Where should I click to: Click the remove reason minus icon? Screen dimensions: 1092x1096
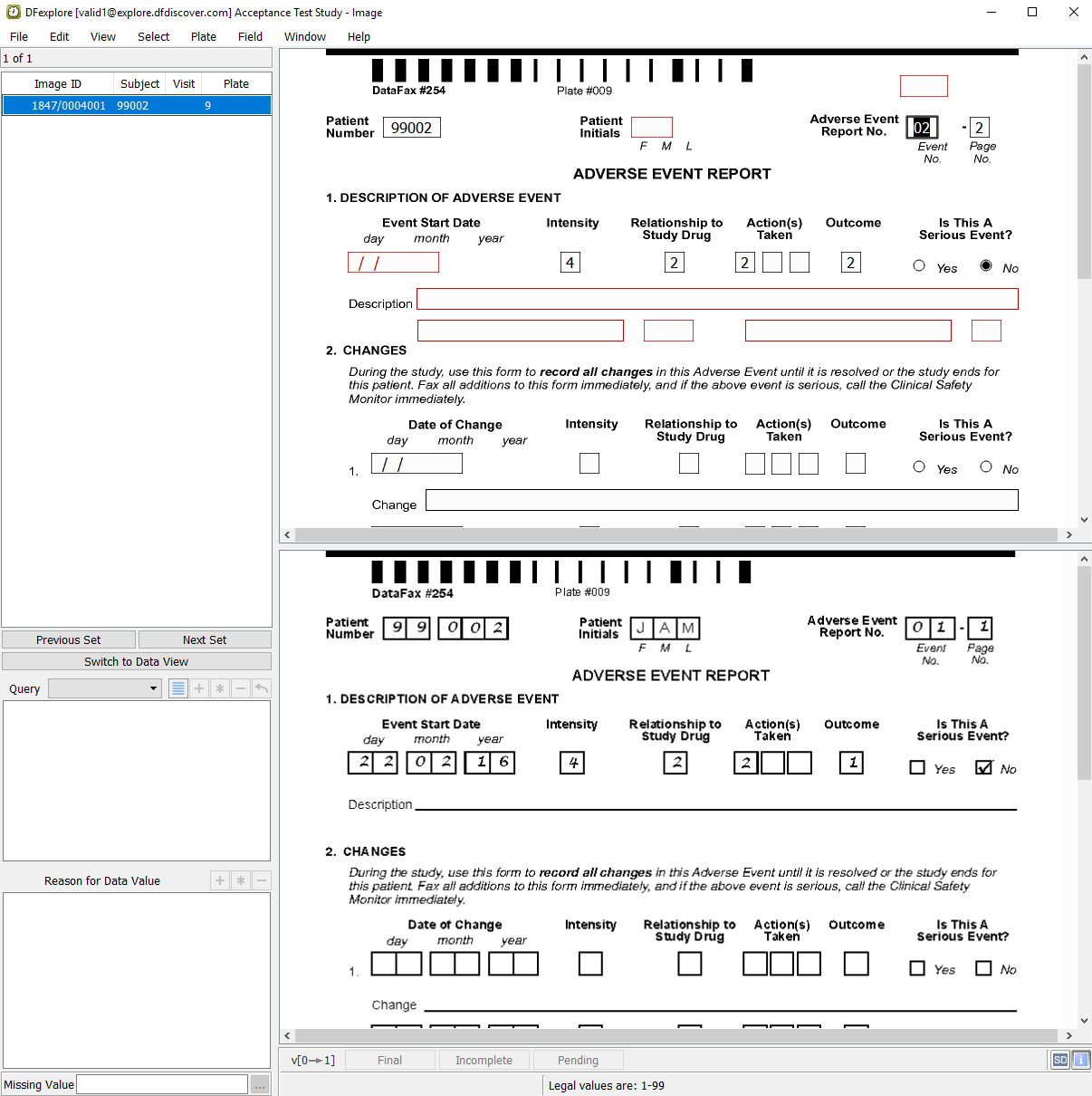(262, 880)
